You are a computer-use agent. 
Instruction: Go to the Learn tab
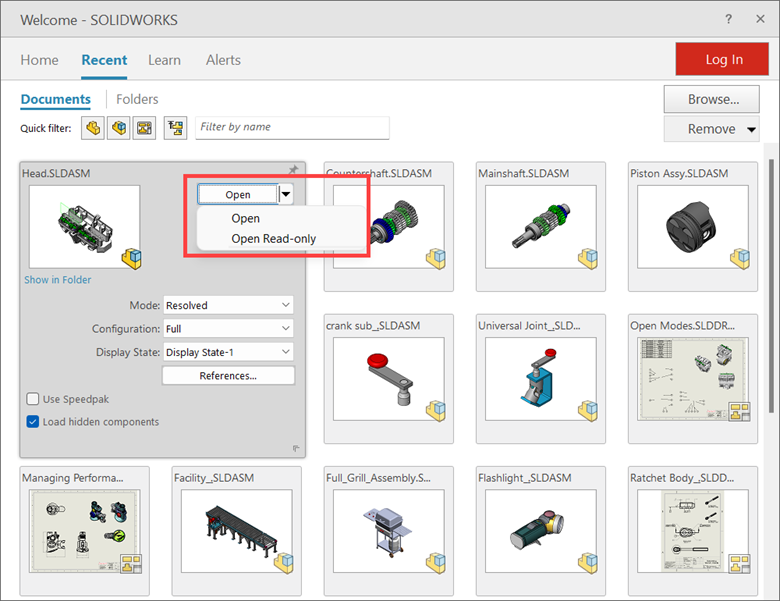[164, 60]
